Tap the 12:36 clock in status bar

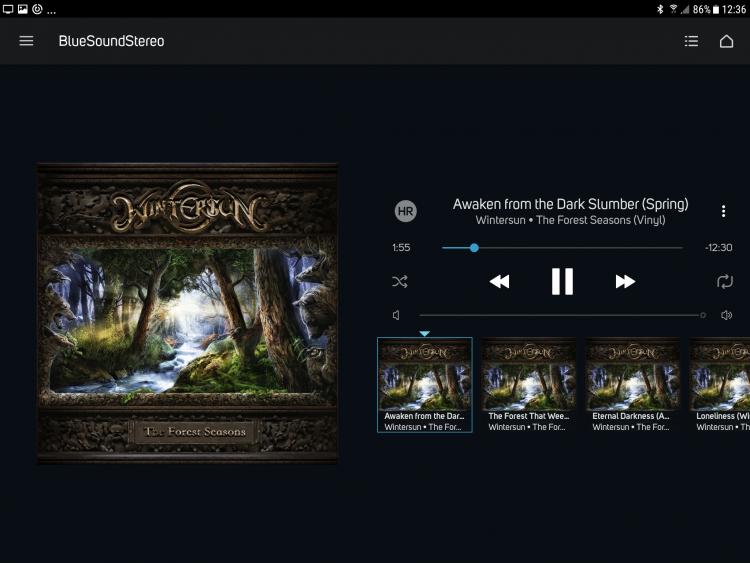coord(734,9)
